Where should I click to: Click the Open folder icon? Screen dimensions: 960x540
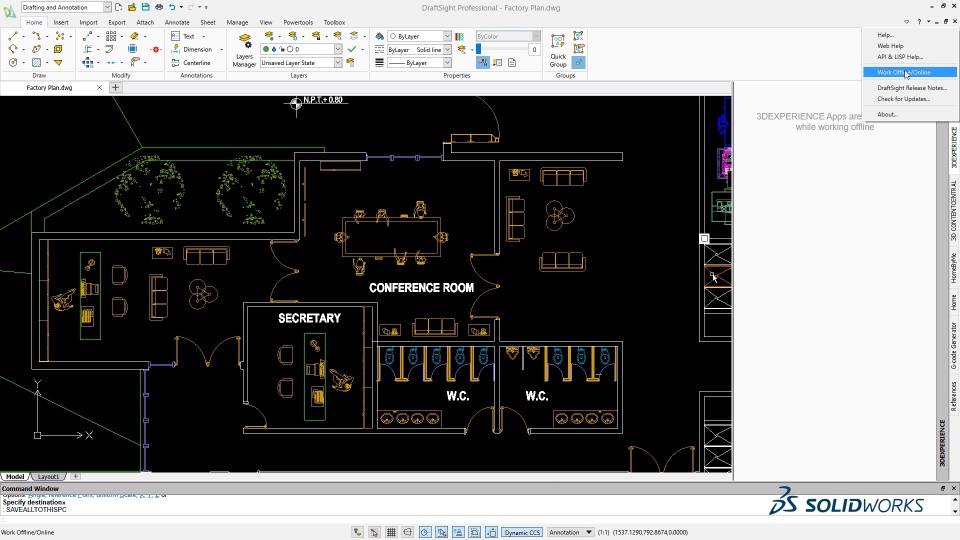(x=132, y=7)
